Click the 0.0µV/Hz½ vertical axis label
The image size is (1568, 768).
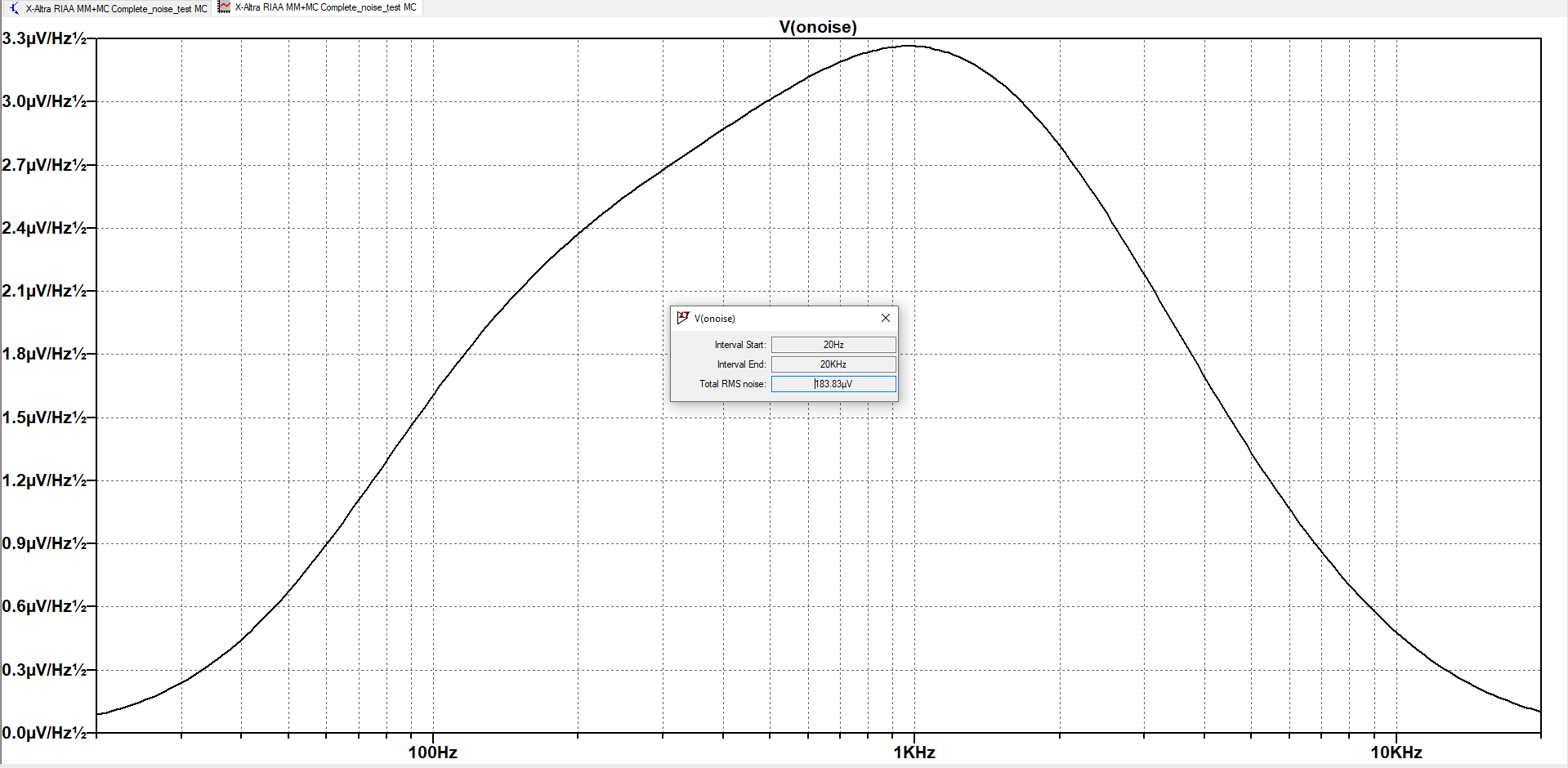coord(44,733)
